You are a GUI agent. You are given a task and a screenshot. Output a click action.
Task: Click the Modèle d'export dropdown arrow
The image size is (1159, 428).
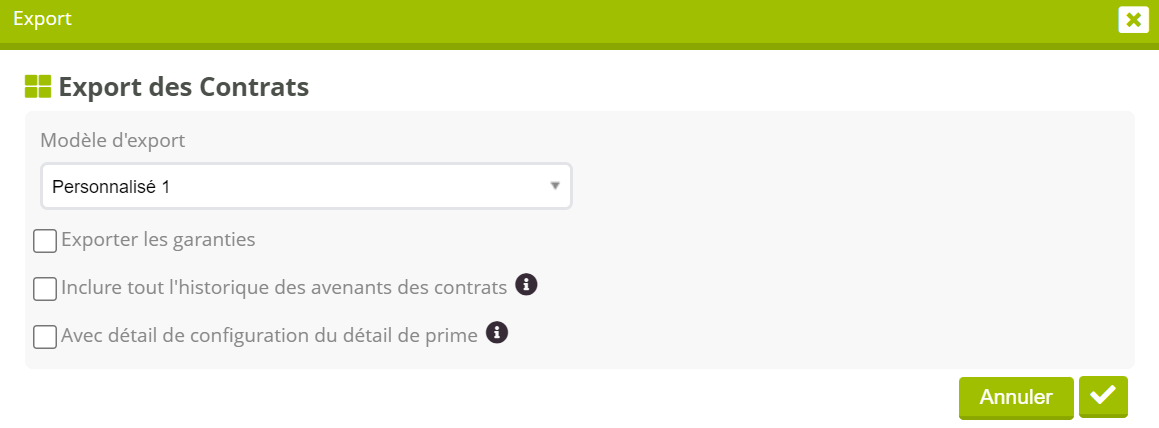tap(554, 186)
